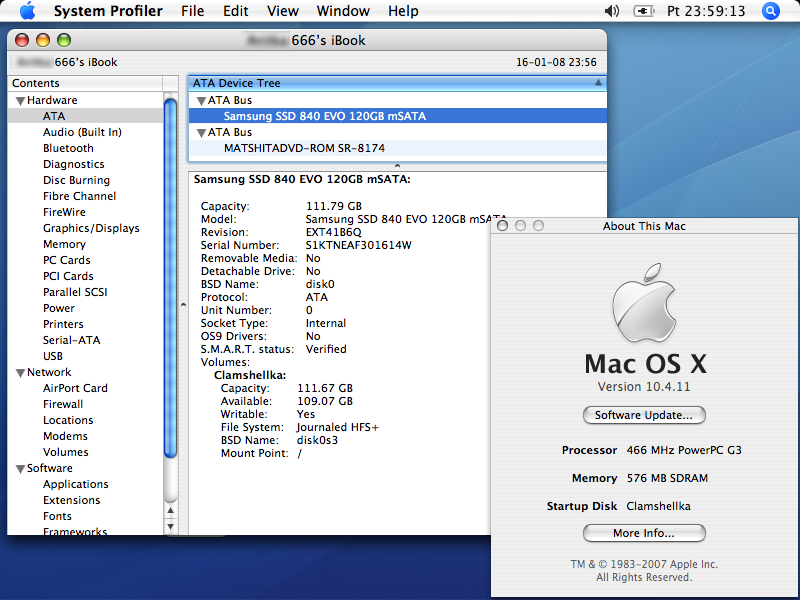Select Bluetooth in Hardware list

tap(68, 148)
